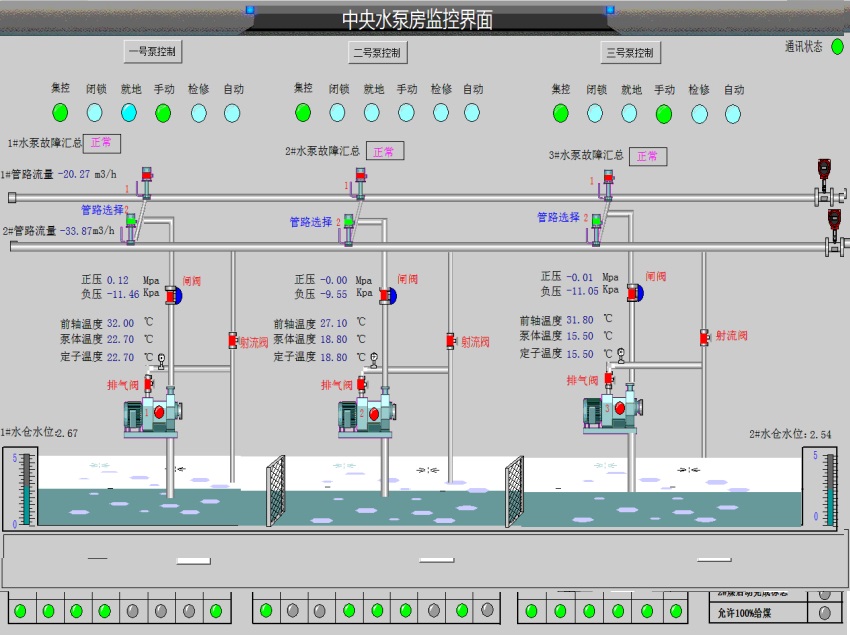The height and width of the screenshot is (635, 850).
Task: Click jet valve (射流阀) right of pump 2
Action: point(450,341)
